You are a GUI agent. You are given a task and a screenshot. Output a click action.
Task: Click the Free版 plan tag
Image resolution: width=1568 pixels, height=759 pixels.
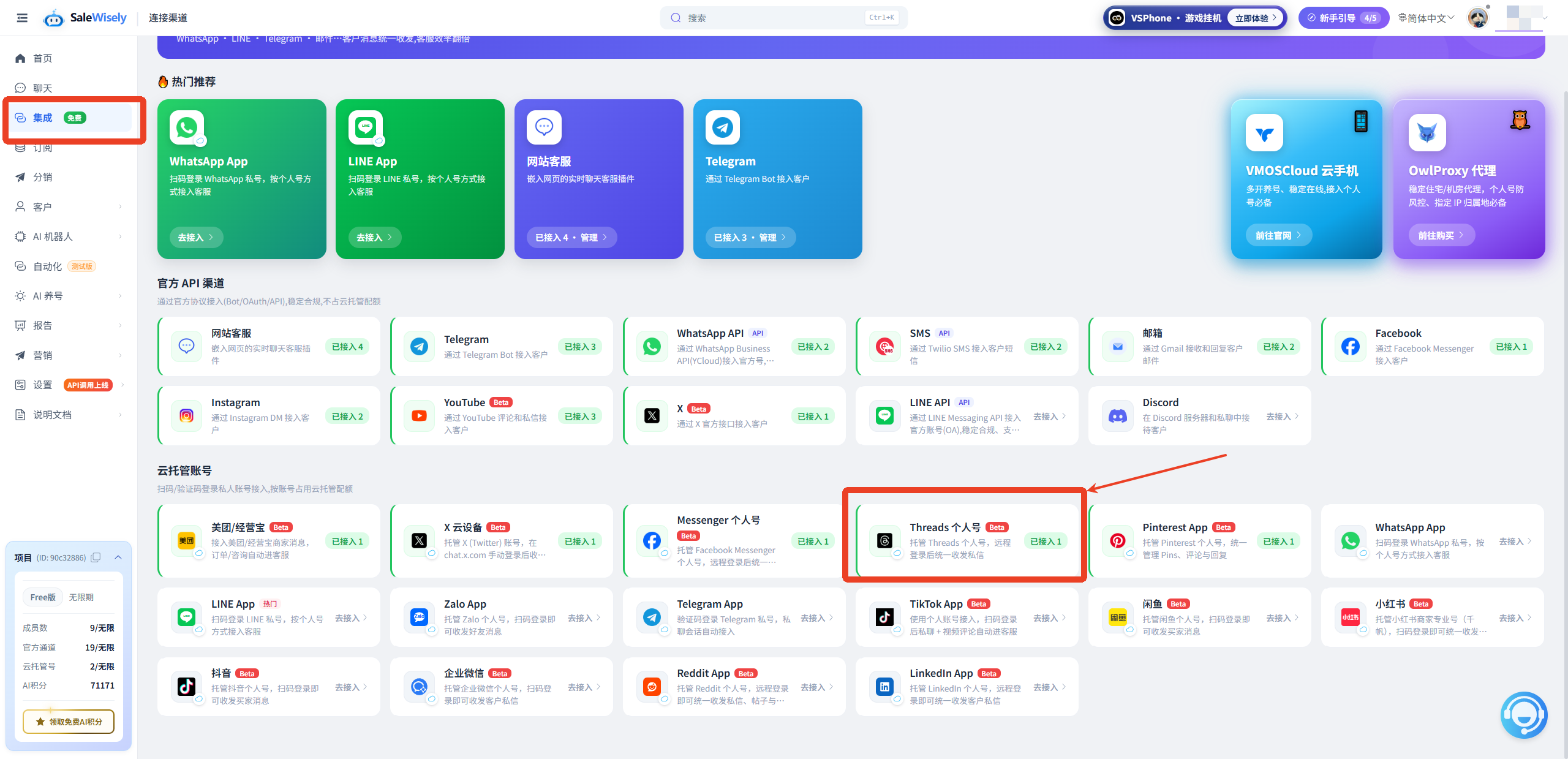43,597
